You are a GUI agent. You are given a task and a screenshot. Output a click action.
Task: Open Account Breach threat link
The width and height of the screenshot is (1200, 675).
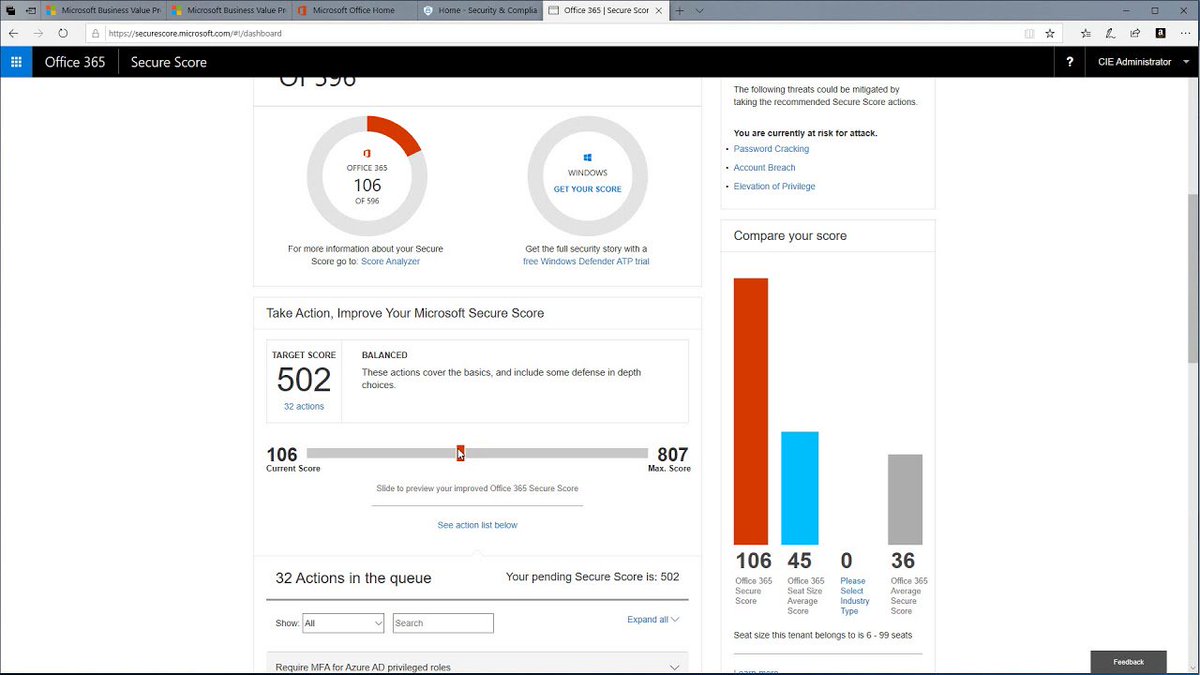coord(765,168)
